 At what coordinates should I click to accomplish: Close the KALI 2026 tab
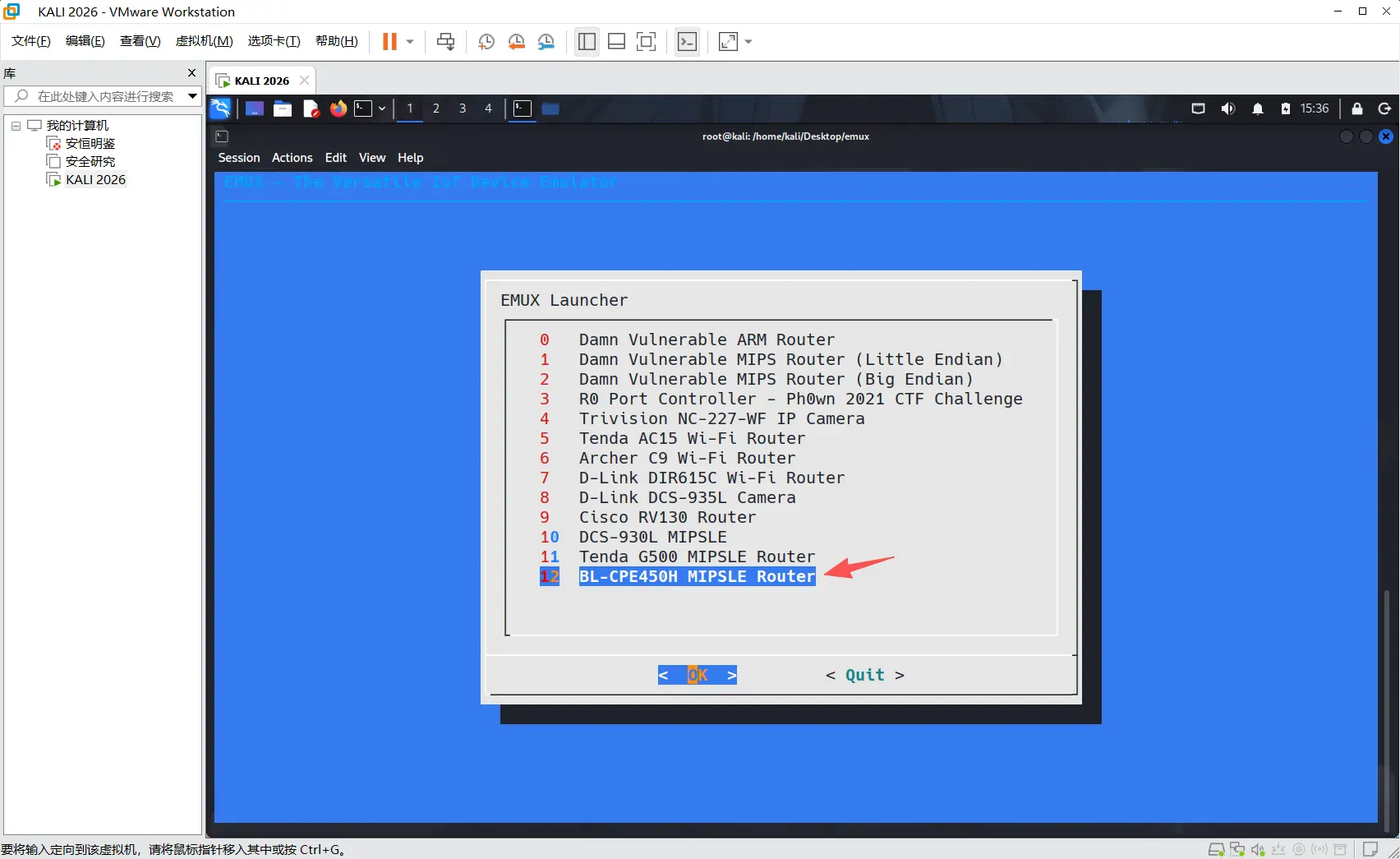[305, 81]
